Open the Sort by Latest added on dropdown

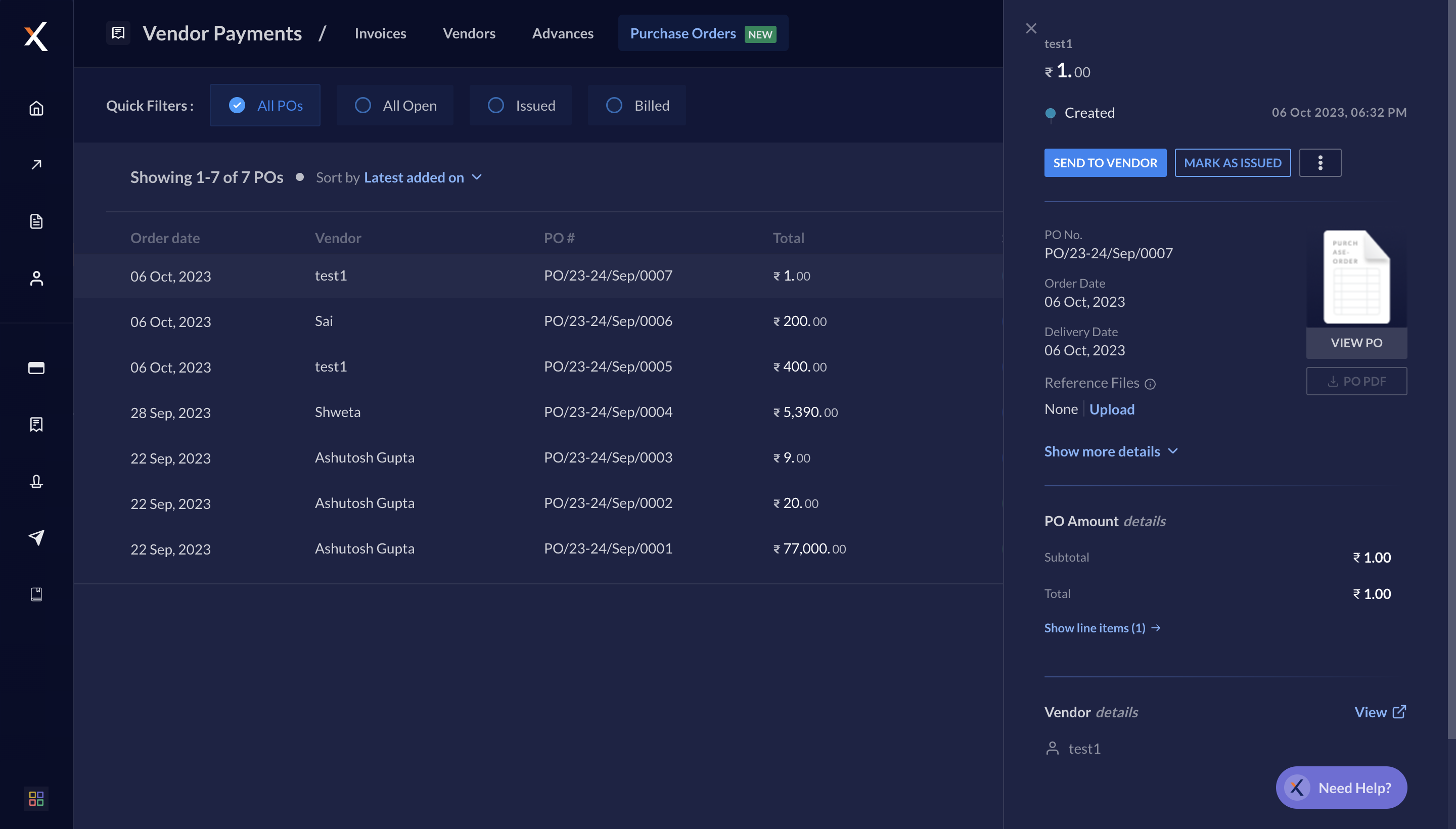(423, 177)
